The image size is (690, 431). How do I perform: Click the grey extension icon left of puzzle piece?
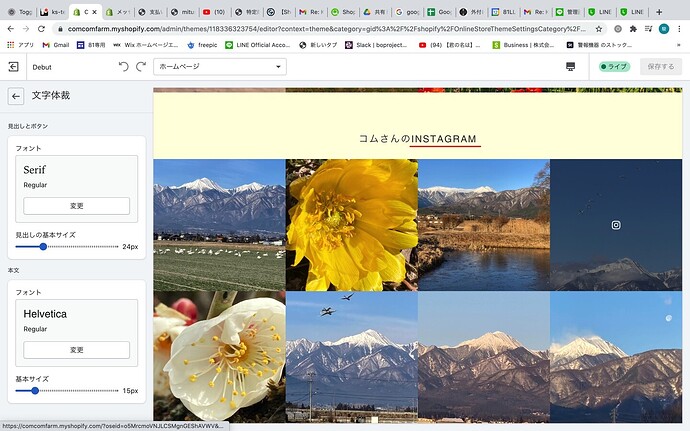618,29
